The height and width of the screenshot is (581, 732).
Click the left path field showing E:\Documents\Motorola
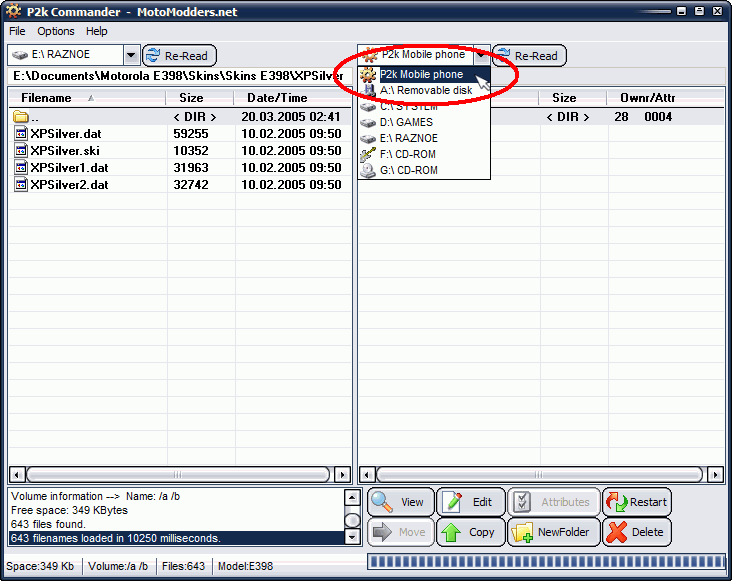(x=180, y=76)
